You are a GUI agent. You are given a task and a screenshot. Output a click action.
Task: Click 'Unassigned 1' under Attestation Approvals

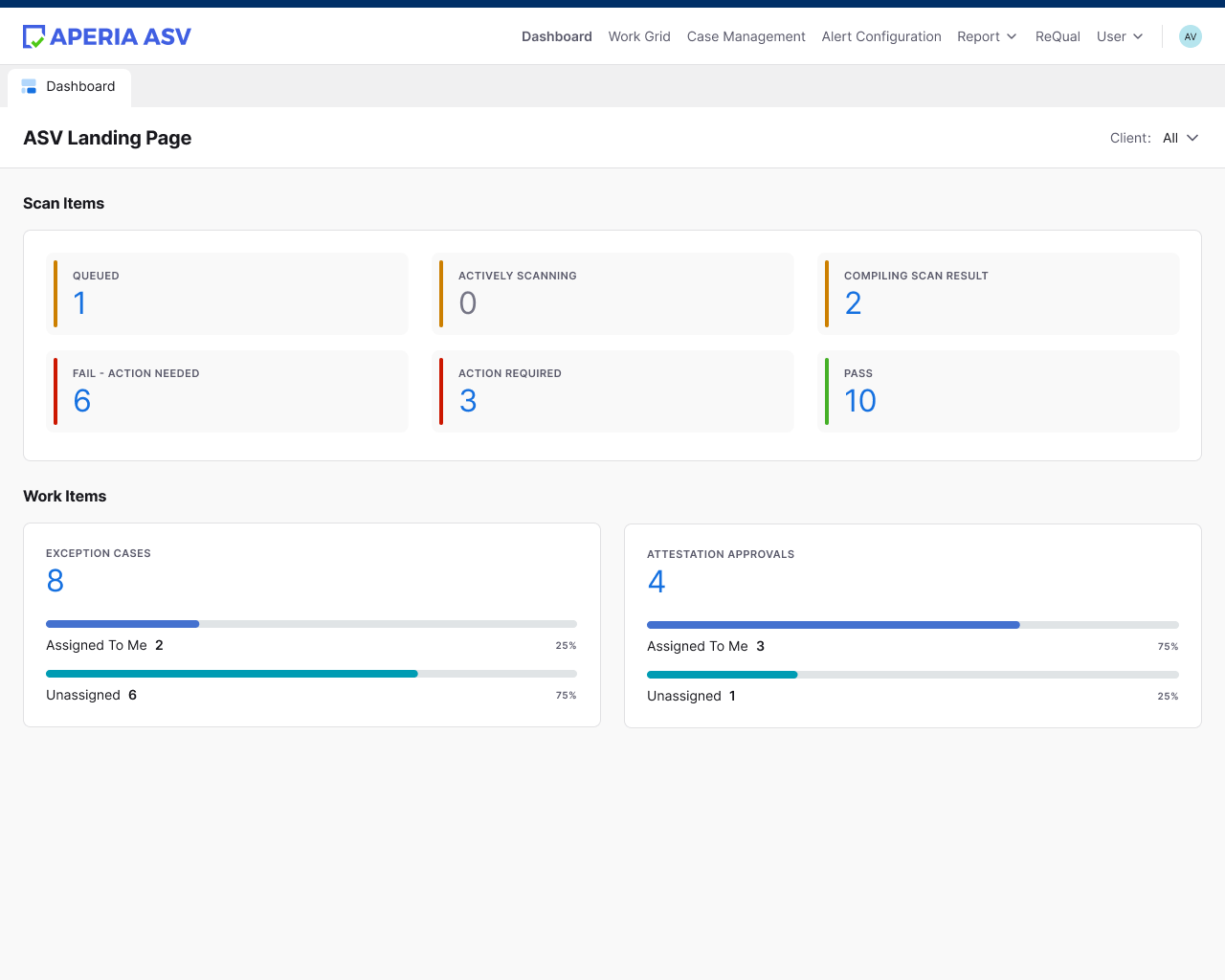coord(692,696)
